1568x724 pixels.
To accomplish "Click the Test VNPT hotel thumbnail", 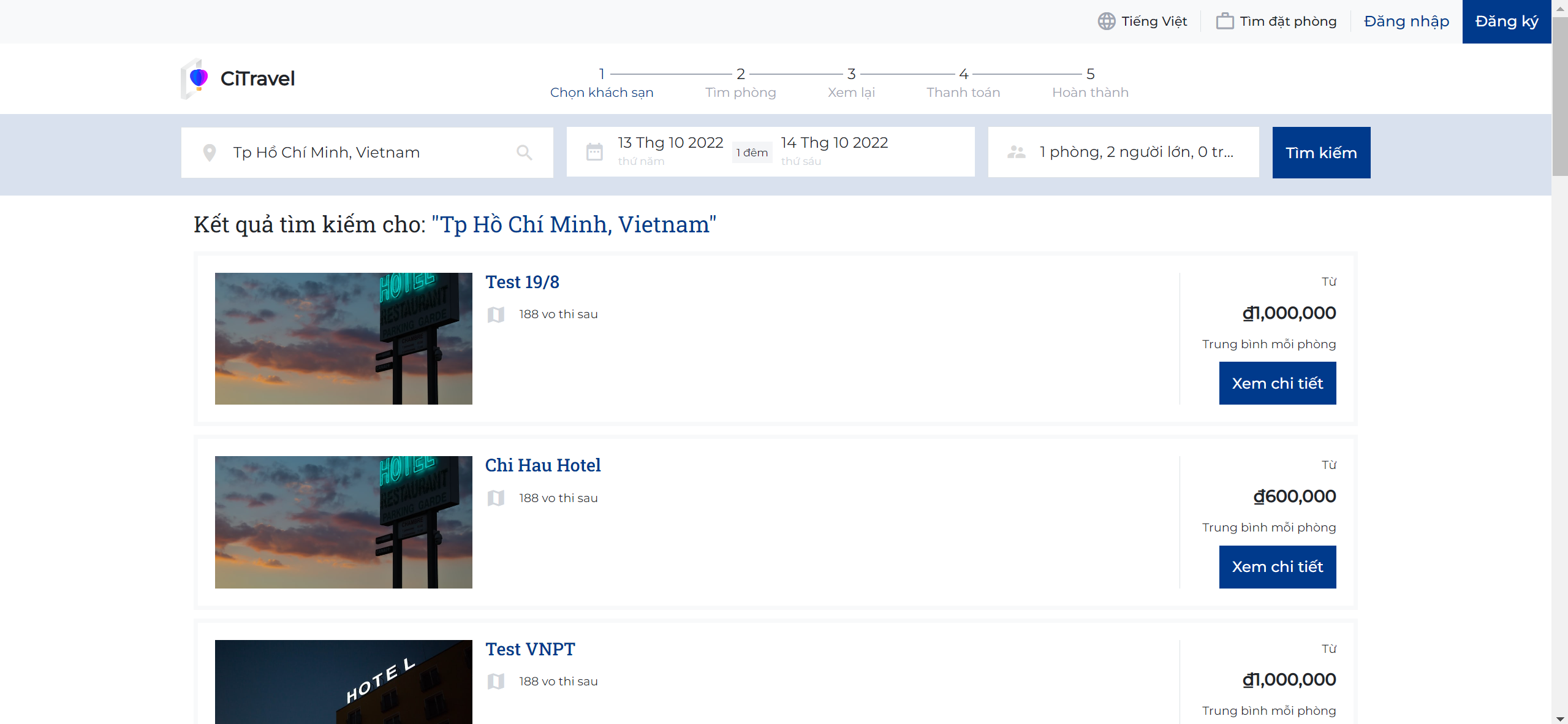I will pyautogui.click(x=343, y=681).
